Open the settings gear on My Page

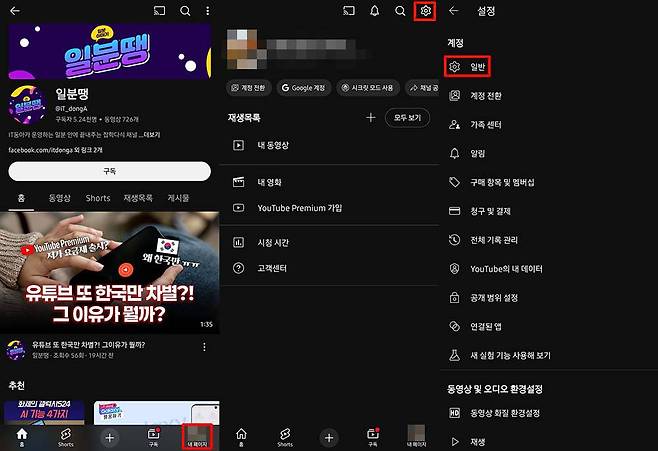coord(426,10)
